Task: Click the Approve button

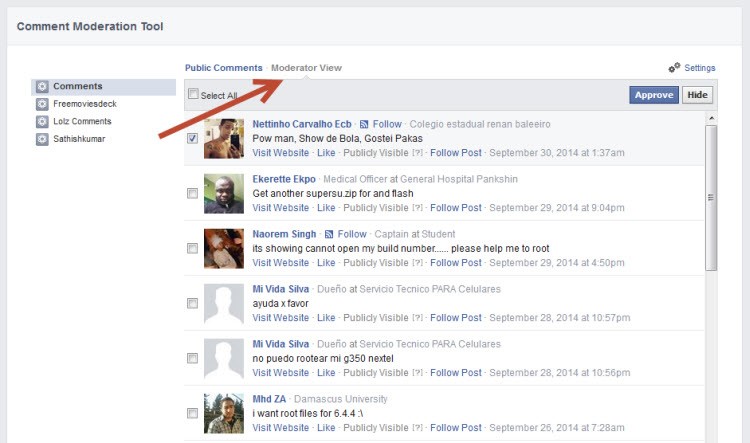Action: tap(654, 95)
